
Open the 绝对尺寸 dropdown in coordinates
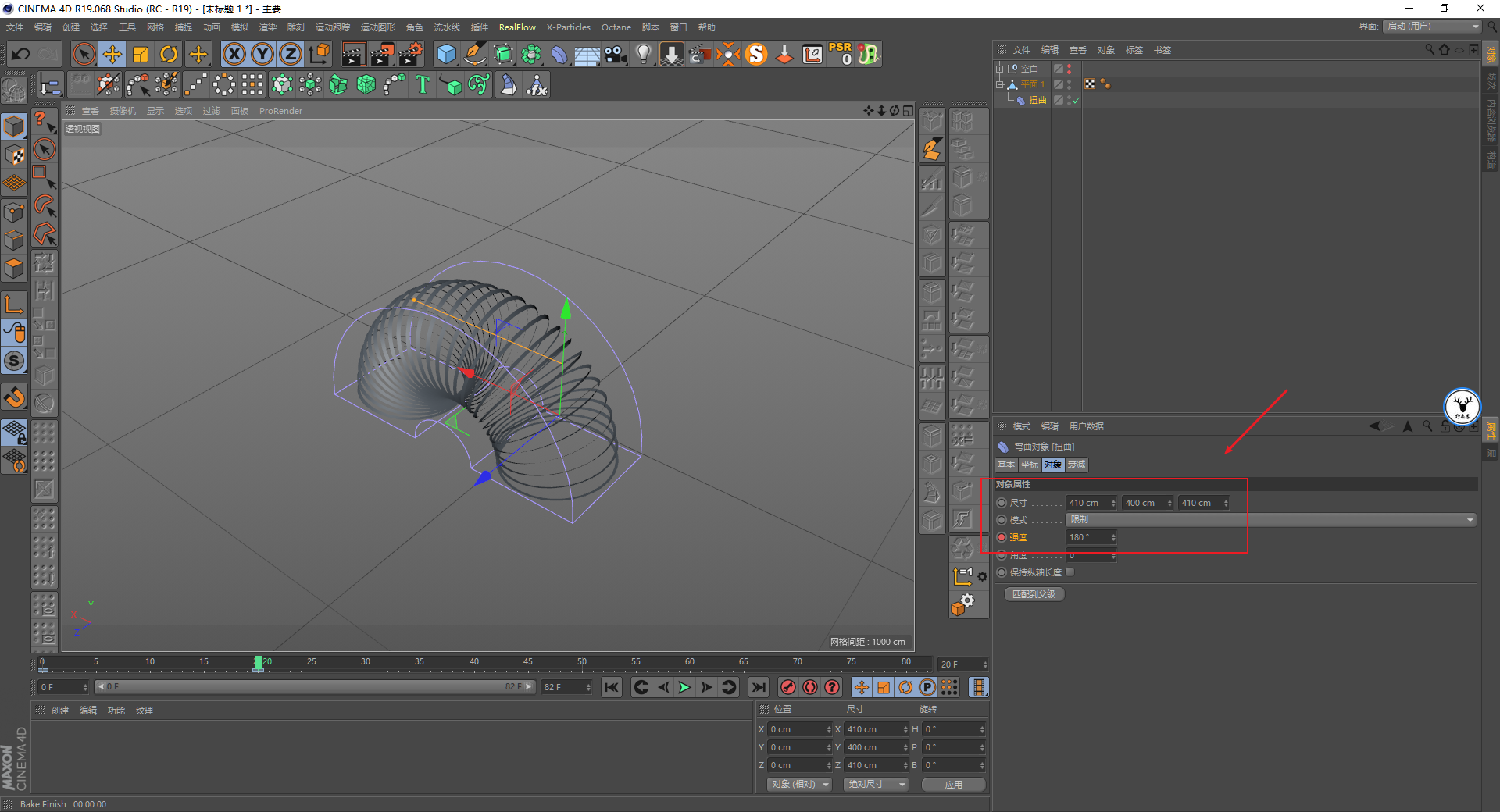[875, 784]
